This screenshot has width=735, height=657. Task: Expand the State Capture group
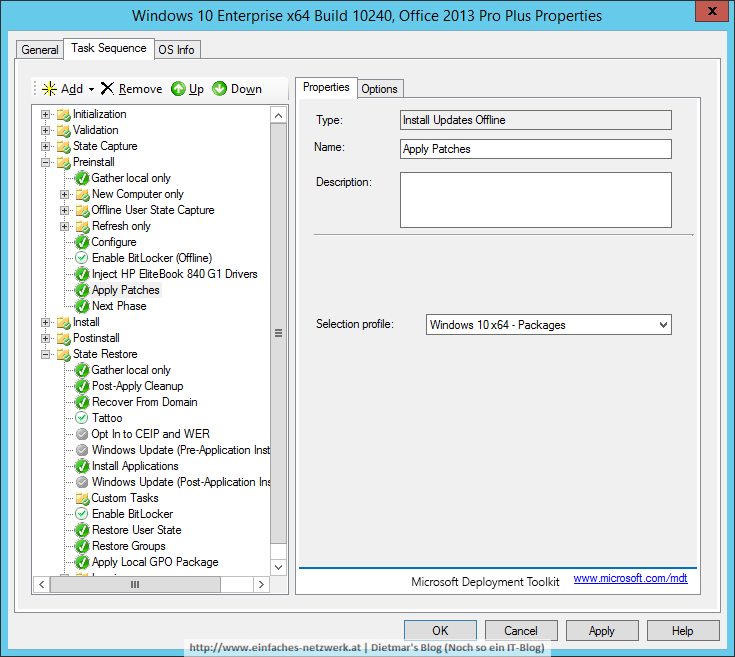tap(45, 146)
